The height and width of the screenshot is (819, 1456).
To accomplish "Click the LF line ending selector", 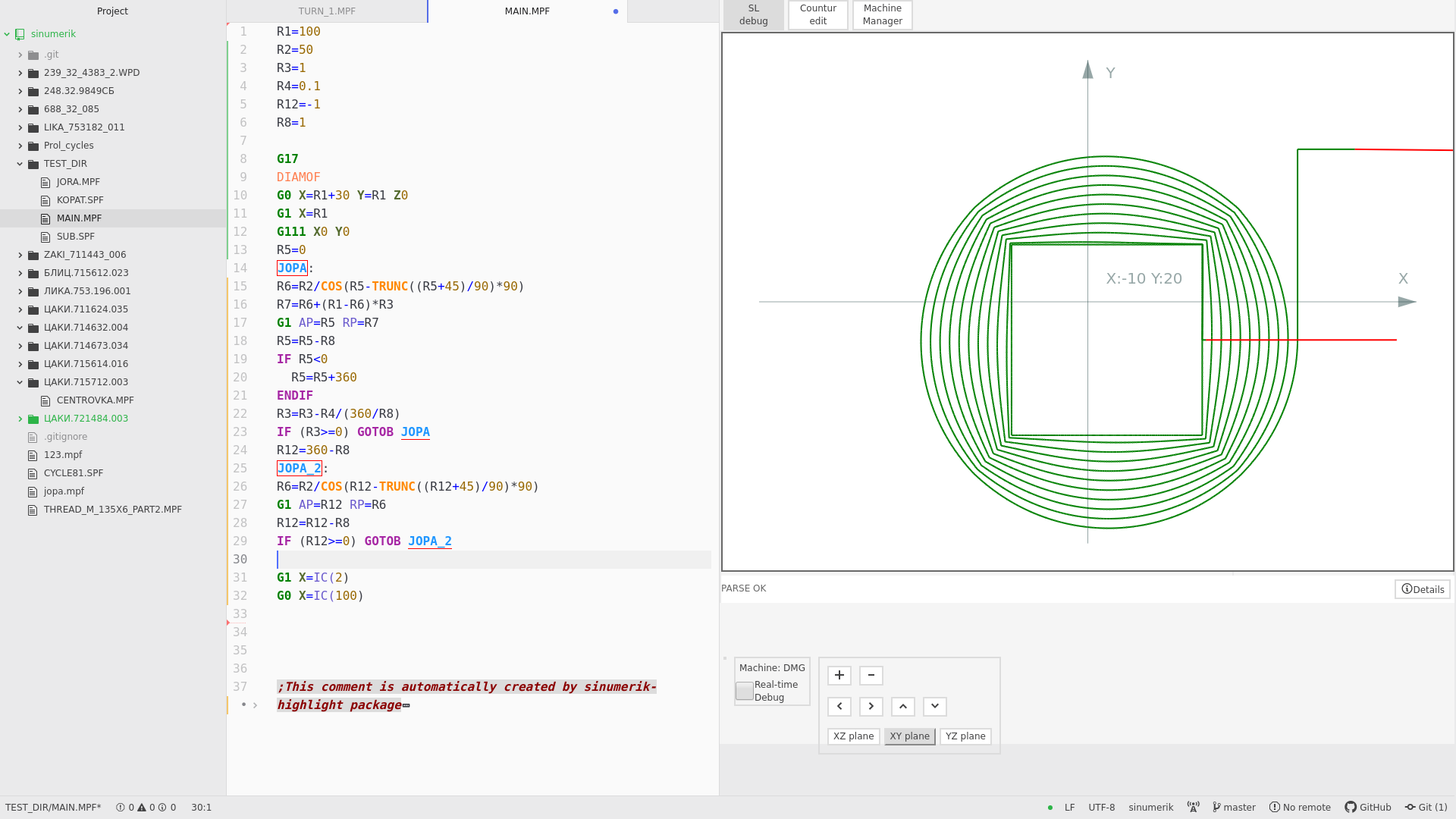I will click(x=1070, y=808).
